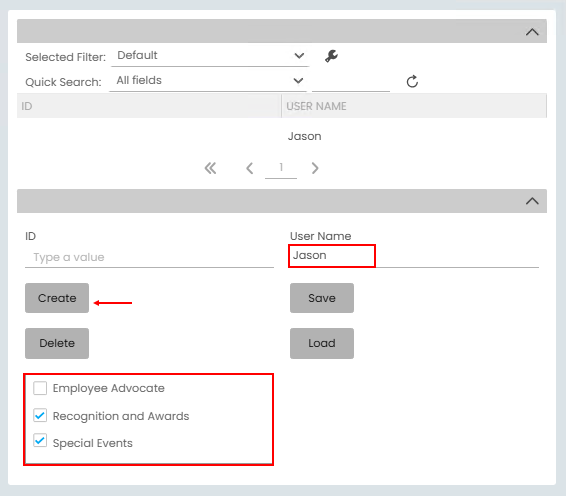Click the Save button
The height and width of the screenshot is (496, 568).
[322, 298]
